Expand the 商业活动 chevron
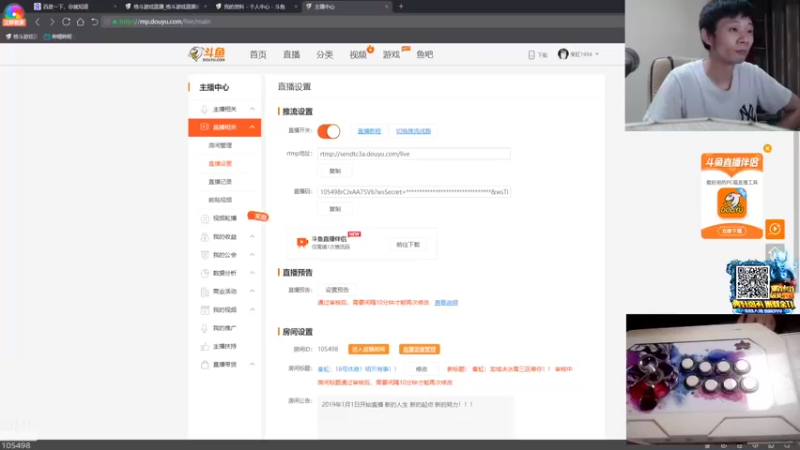 coord(252,291)
